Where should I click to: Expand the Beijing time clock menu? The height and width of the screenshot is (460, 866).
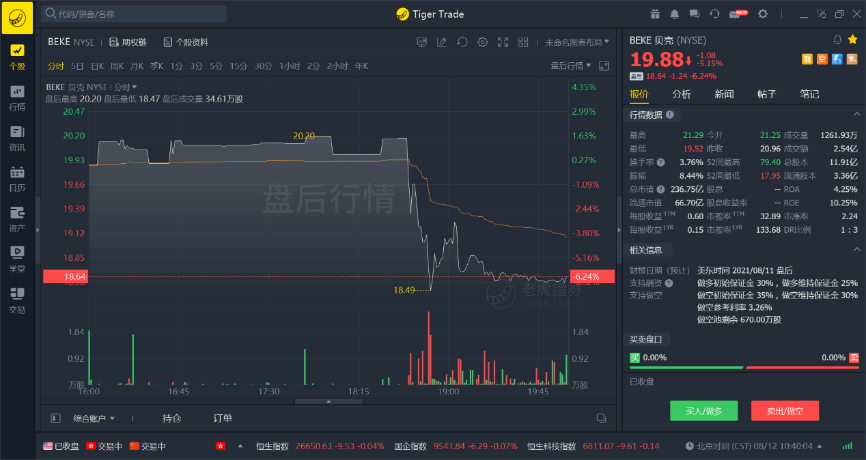point(820,446)
